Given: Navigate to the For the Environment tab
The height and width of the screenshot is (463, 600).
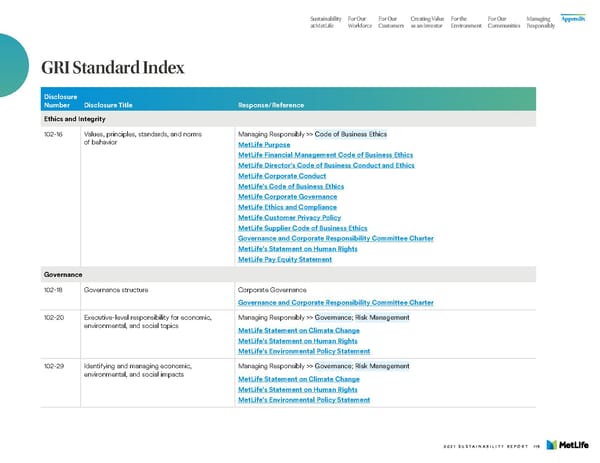Looking at the screenshot, I should tap(467, 21).
